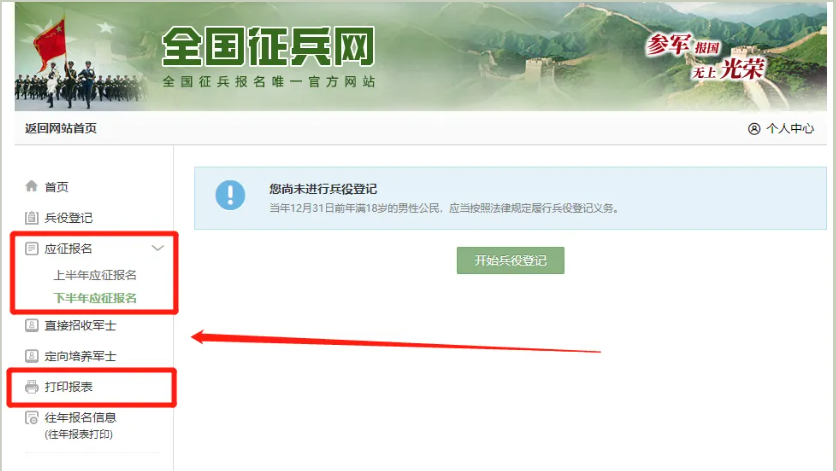Image resolution: width=836 pixels, height=471 pixels.
Task: Open the 兵役登记 sidebar item
Action: 68,218
